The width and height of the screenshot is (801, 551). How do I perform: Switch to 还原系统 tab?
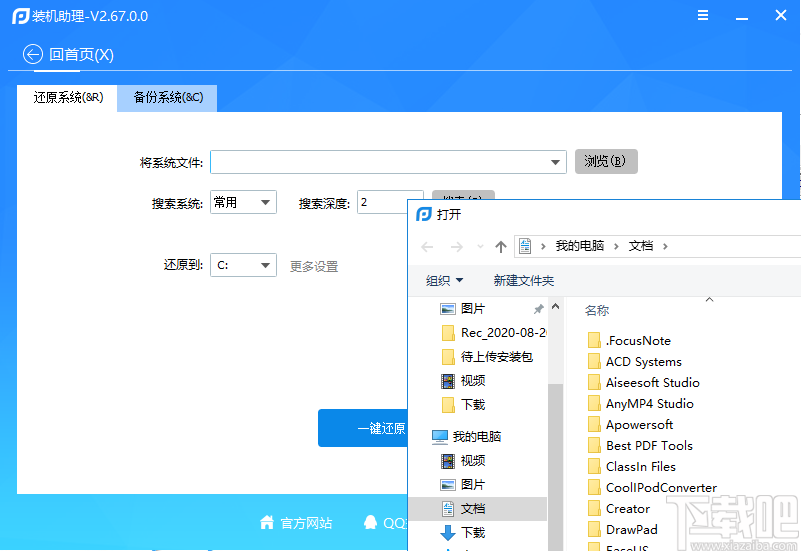coord(67,98)
